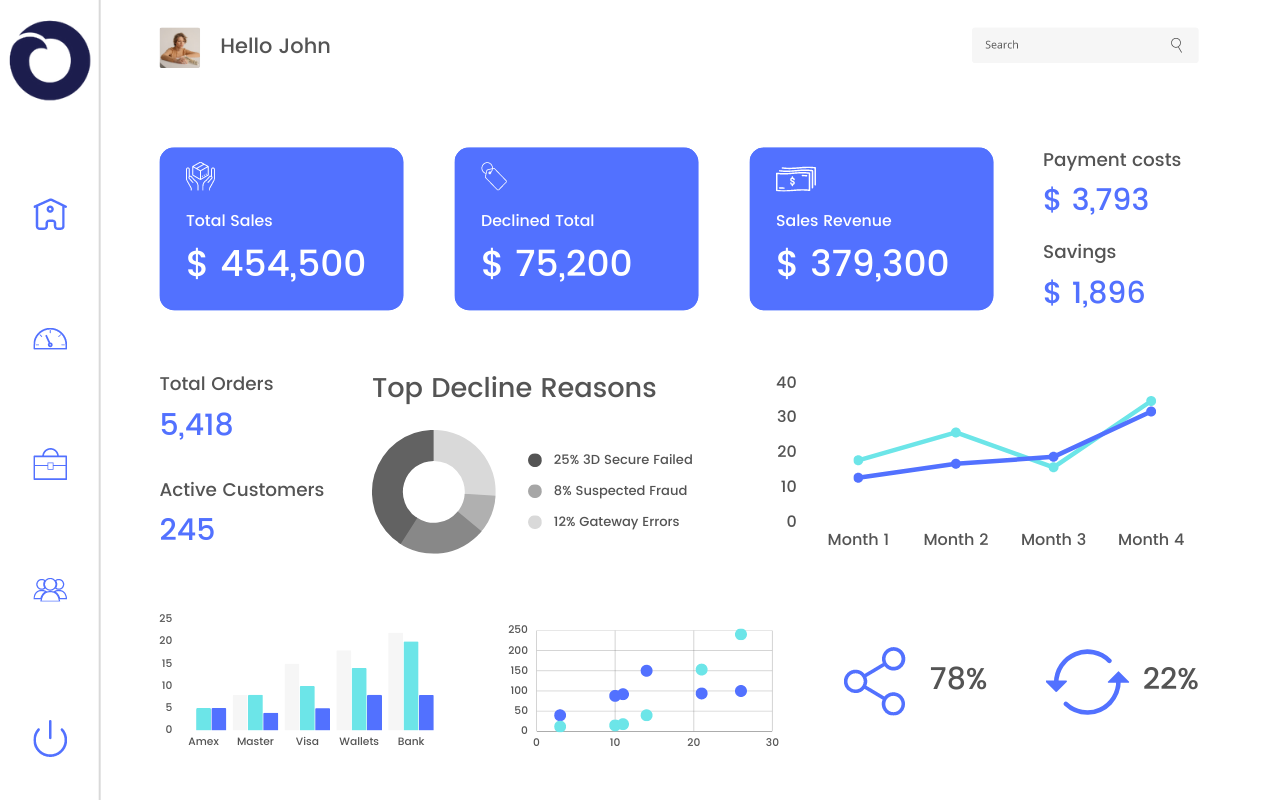Open the Declined Total card
This screenshot has height=800, width=1280.
(576, 229)
